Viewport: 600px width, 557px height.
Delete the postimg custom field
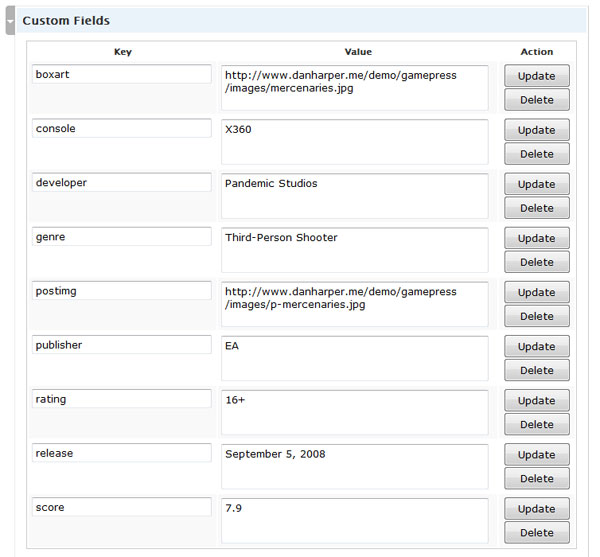[x=536, y=316]
